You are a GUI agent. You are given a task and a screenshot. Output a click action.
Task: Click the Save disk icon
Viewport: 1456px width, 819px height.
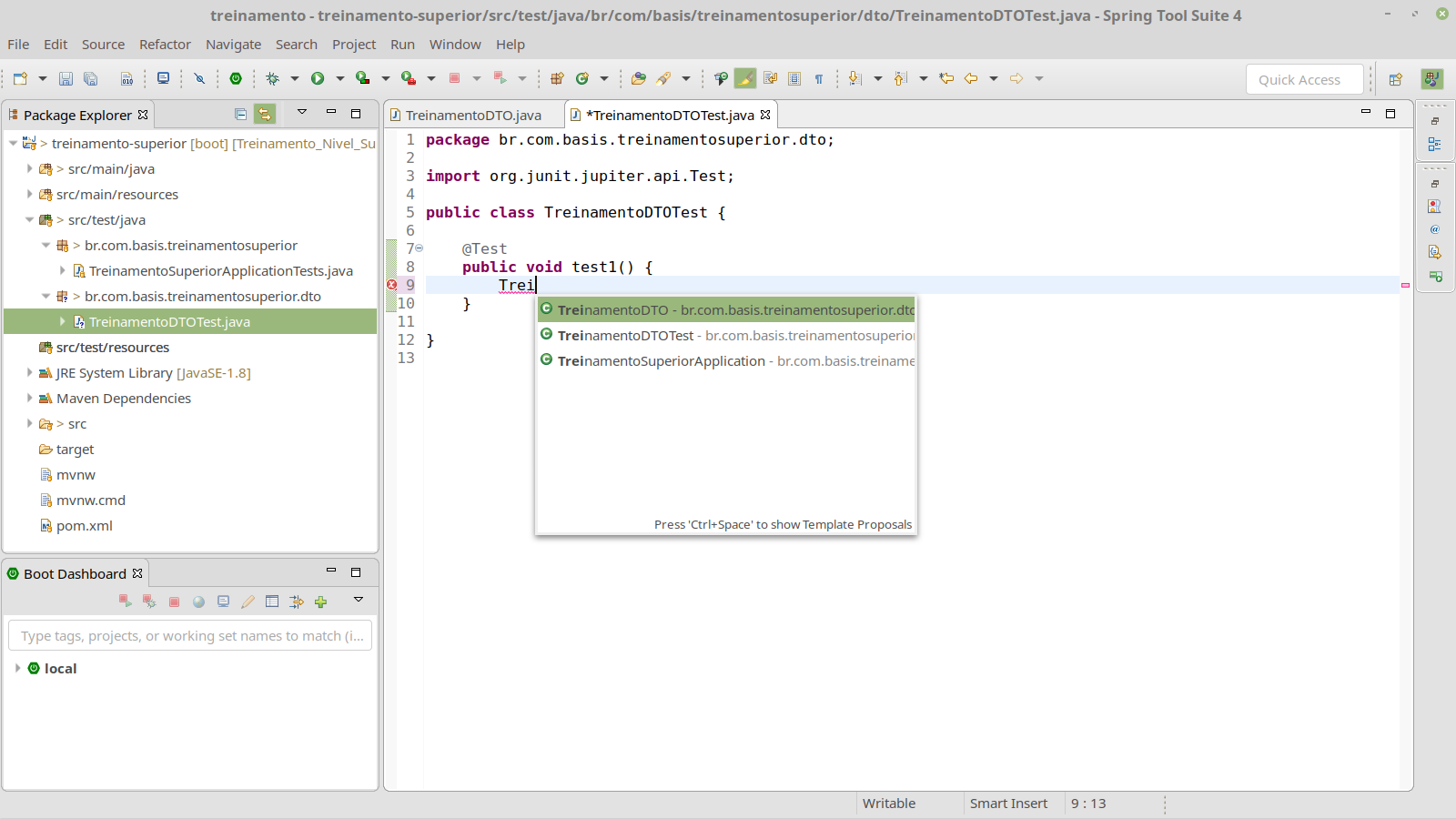coord(66,79)
